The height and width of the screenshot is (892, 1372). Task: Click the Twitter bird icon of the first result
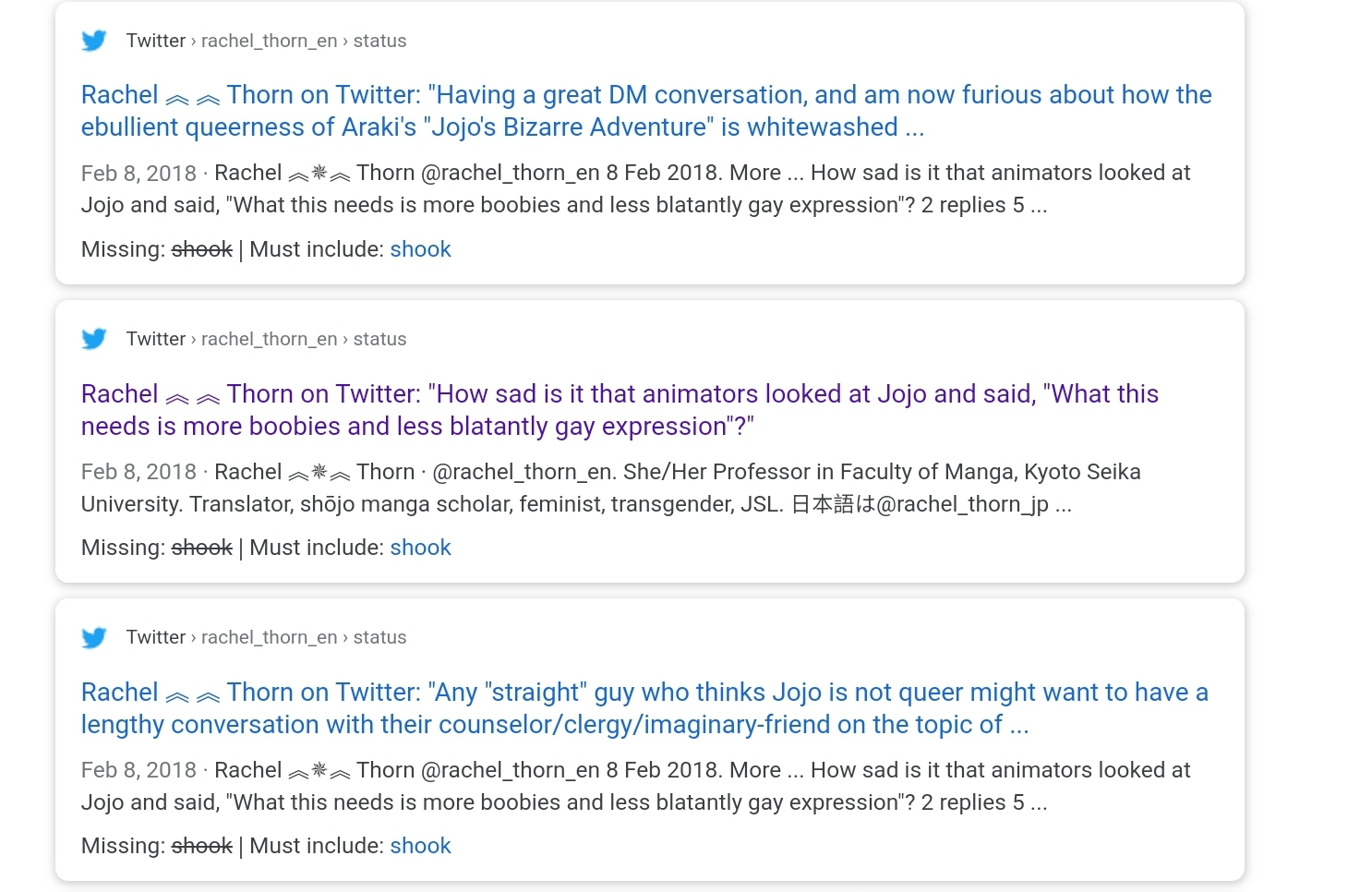pos(94,41)
